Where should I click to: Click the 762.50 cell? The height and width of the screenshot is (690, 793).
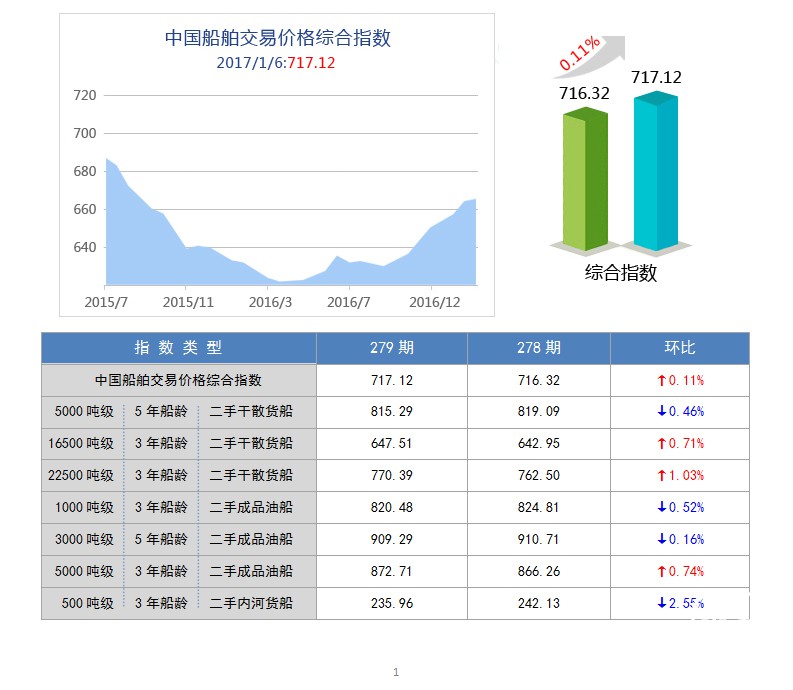(x=539, y=476)
